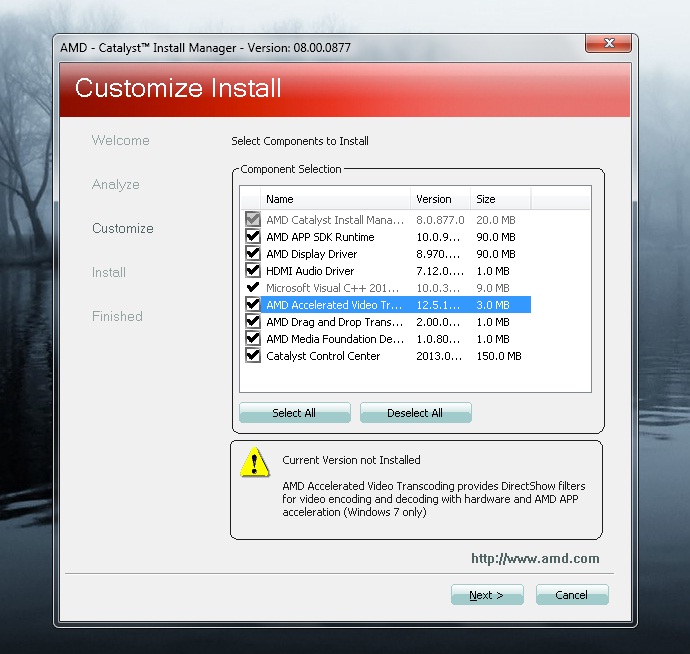Uncheck the AMD APP SDK Runtime checkbox
This screenshot has width=690, height=654.
click(x=253, y=236)
